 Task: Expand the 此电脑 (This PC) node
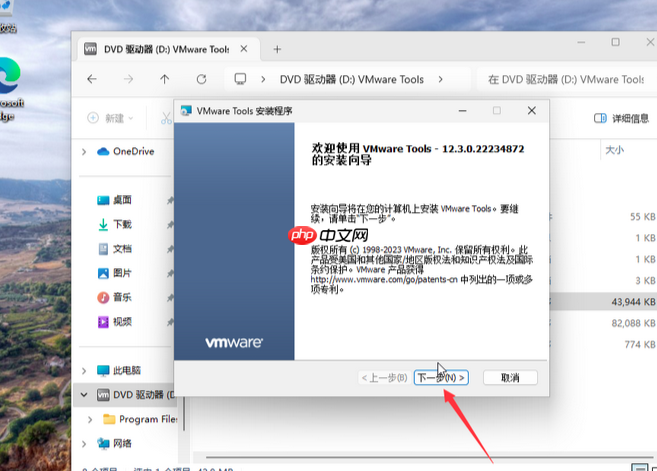(x=84, y=371)
